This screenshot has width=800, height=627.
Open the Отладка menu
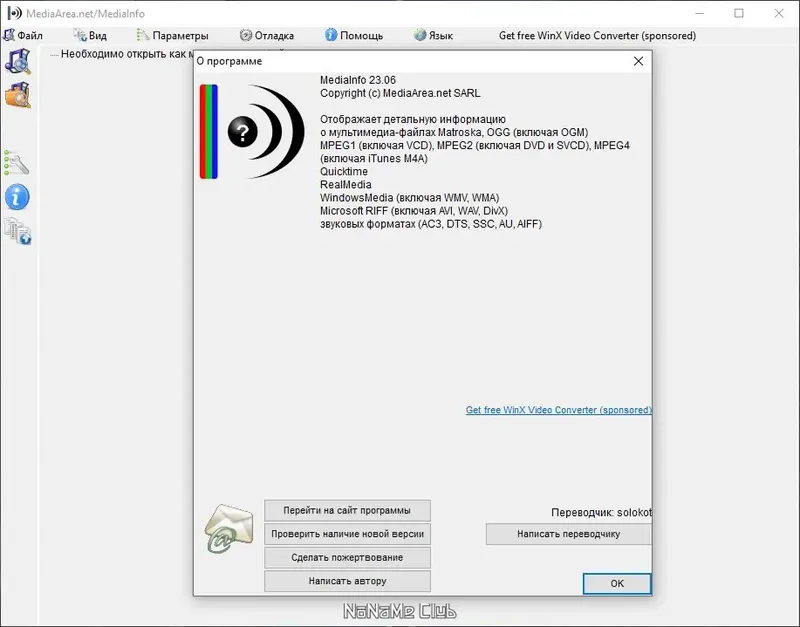coord(267,35)
